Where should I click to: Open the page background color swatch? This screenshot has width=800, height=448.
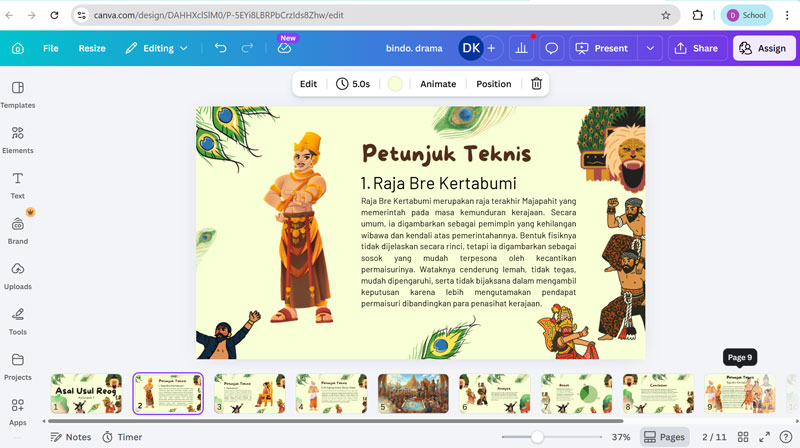coord(395,84)
